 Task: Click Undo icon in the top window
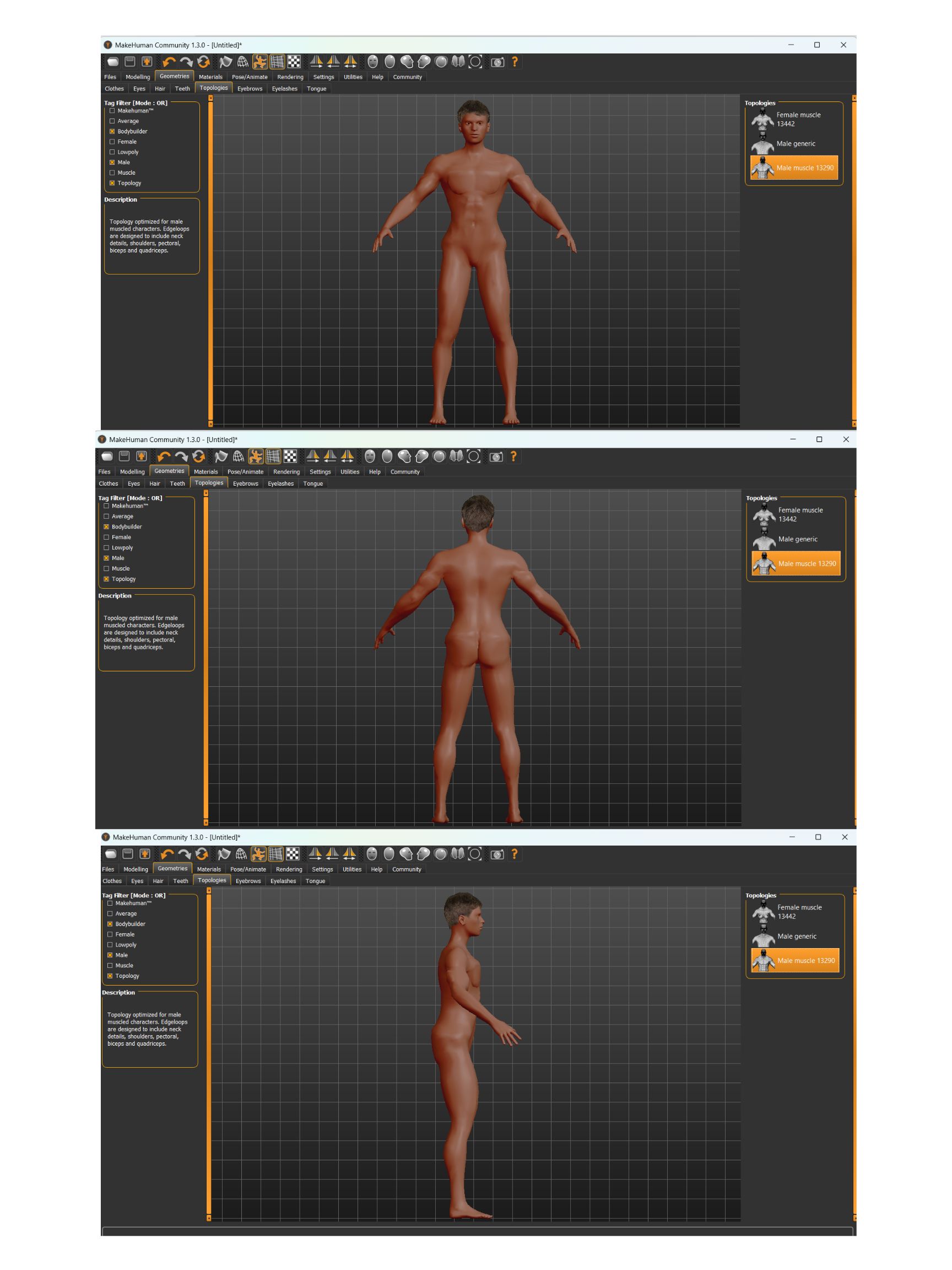[x=168, y=62]
